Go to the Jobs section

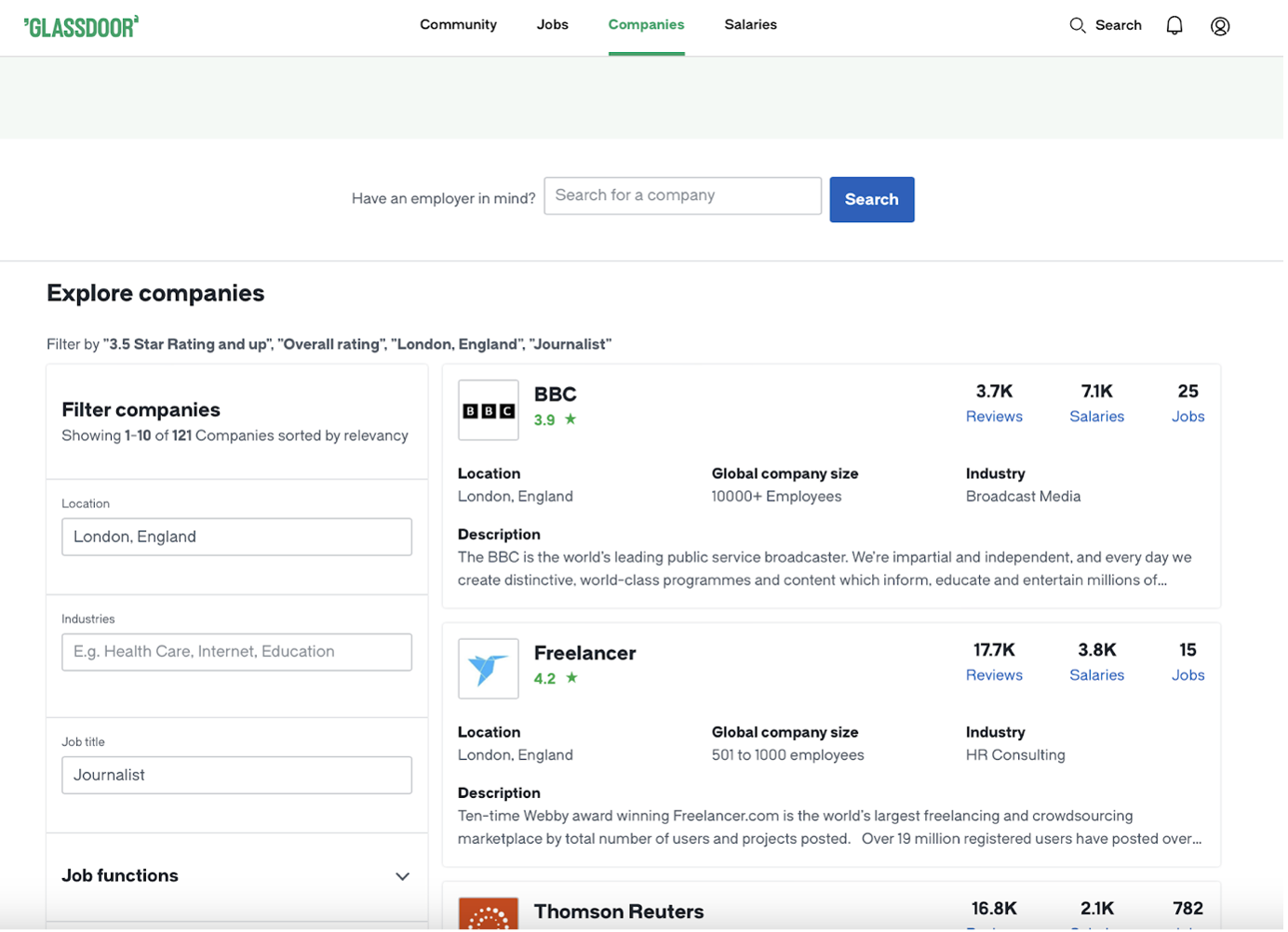[555, 25]
